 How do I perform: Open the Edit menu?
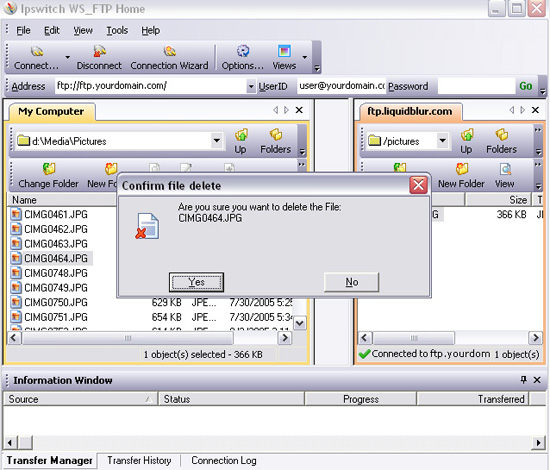point(52,31)
